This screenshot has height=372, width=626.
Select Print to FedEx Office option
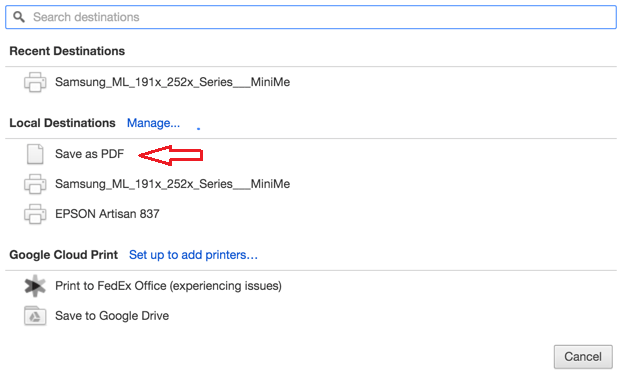168,286
